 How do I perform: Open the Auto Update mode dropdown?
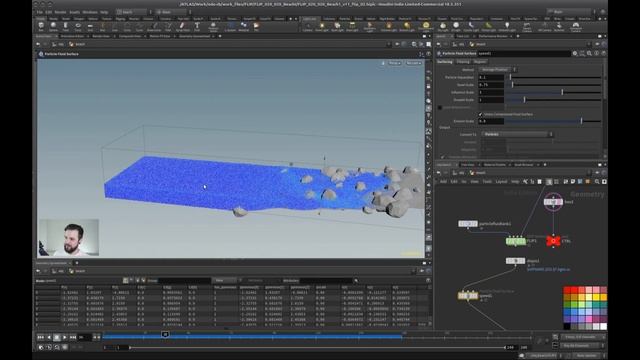tap(587, 356)
